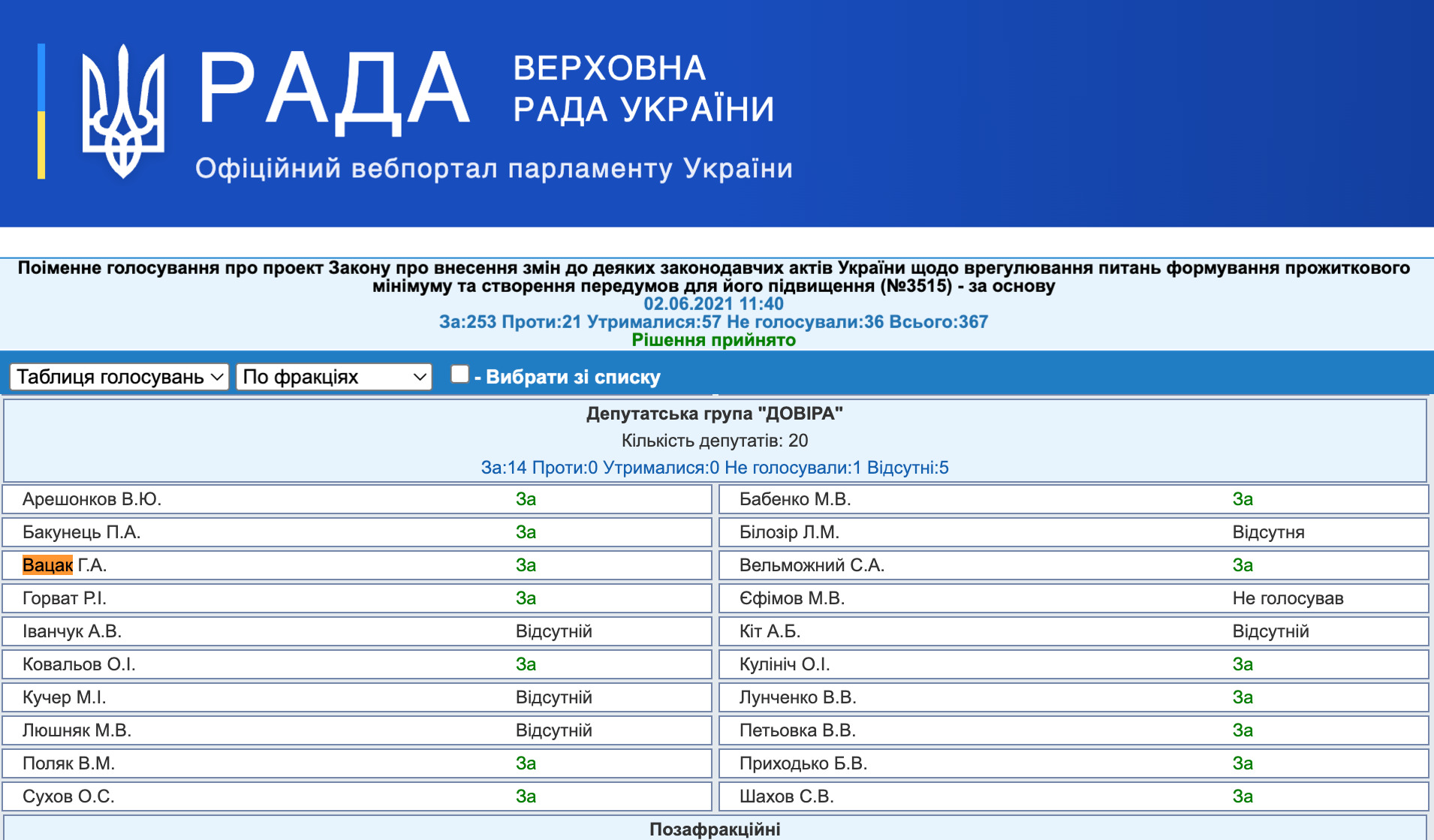Open the Таблиця голосувань dropdown
1434x840 pixels.
point(119,377)
